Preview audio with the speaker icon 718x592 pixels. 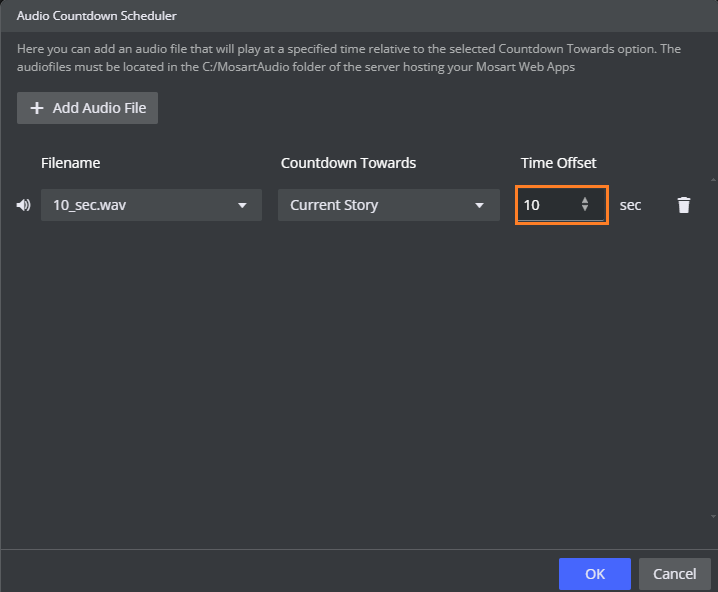click(x=24, y=205)
